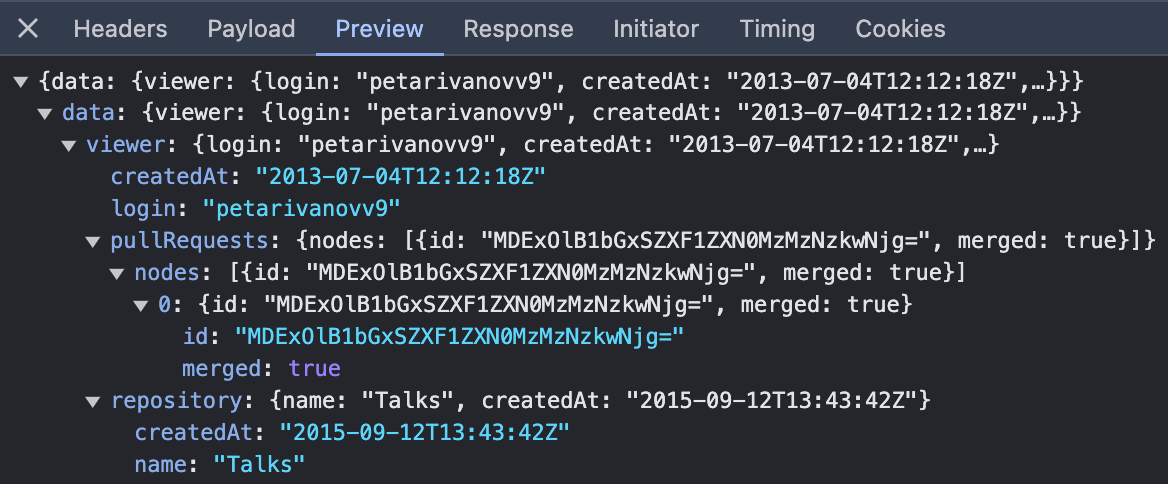Collapse the repository node

tap(93, 401)
